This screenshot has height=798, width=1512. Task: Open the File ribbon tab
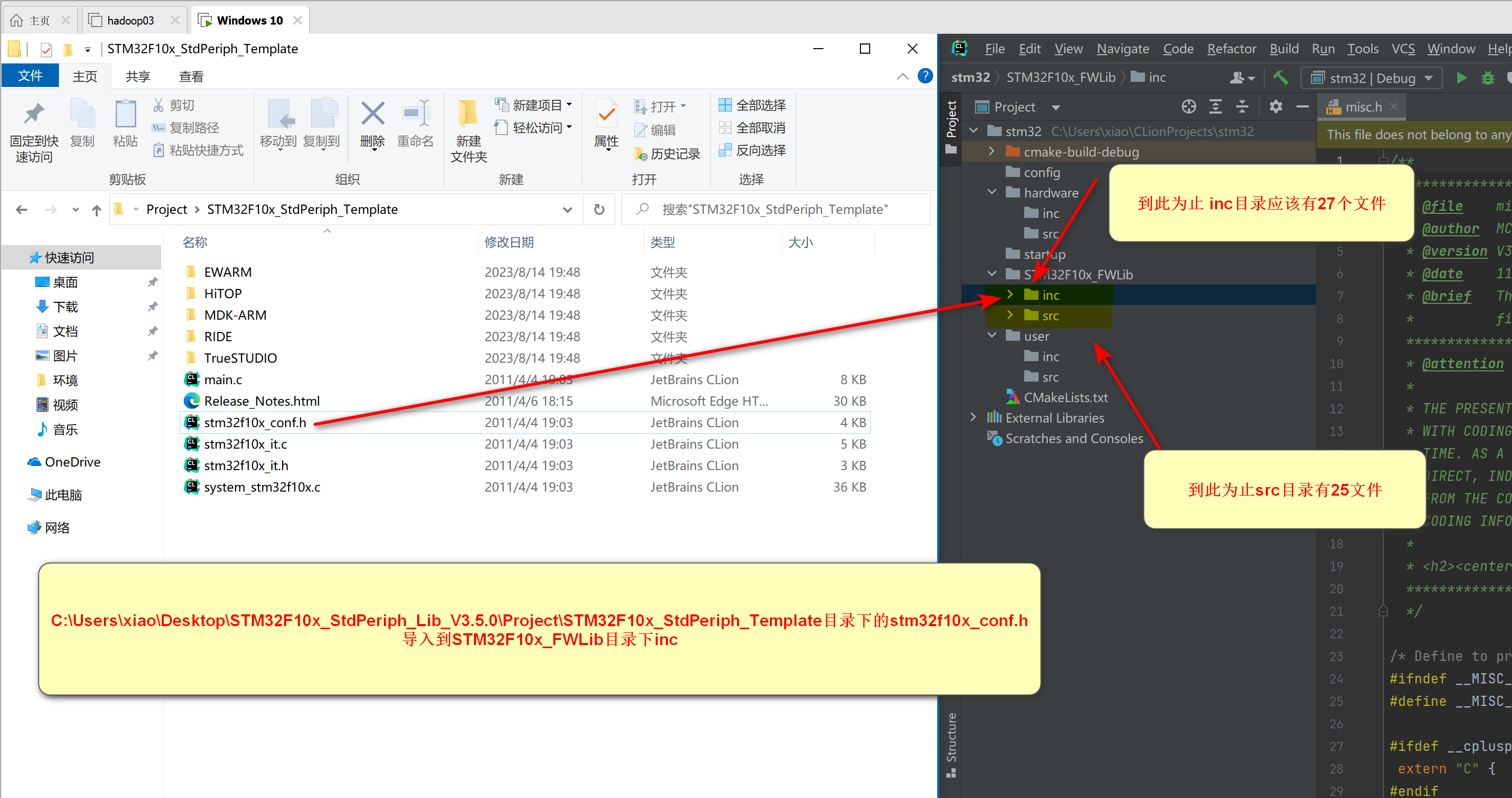click(30, 76)
